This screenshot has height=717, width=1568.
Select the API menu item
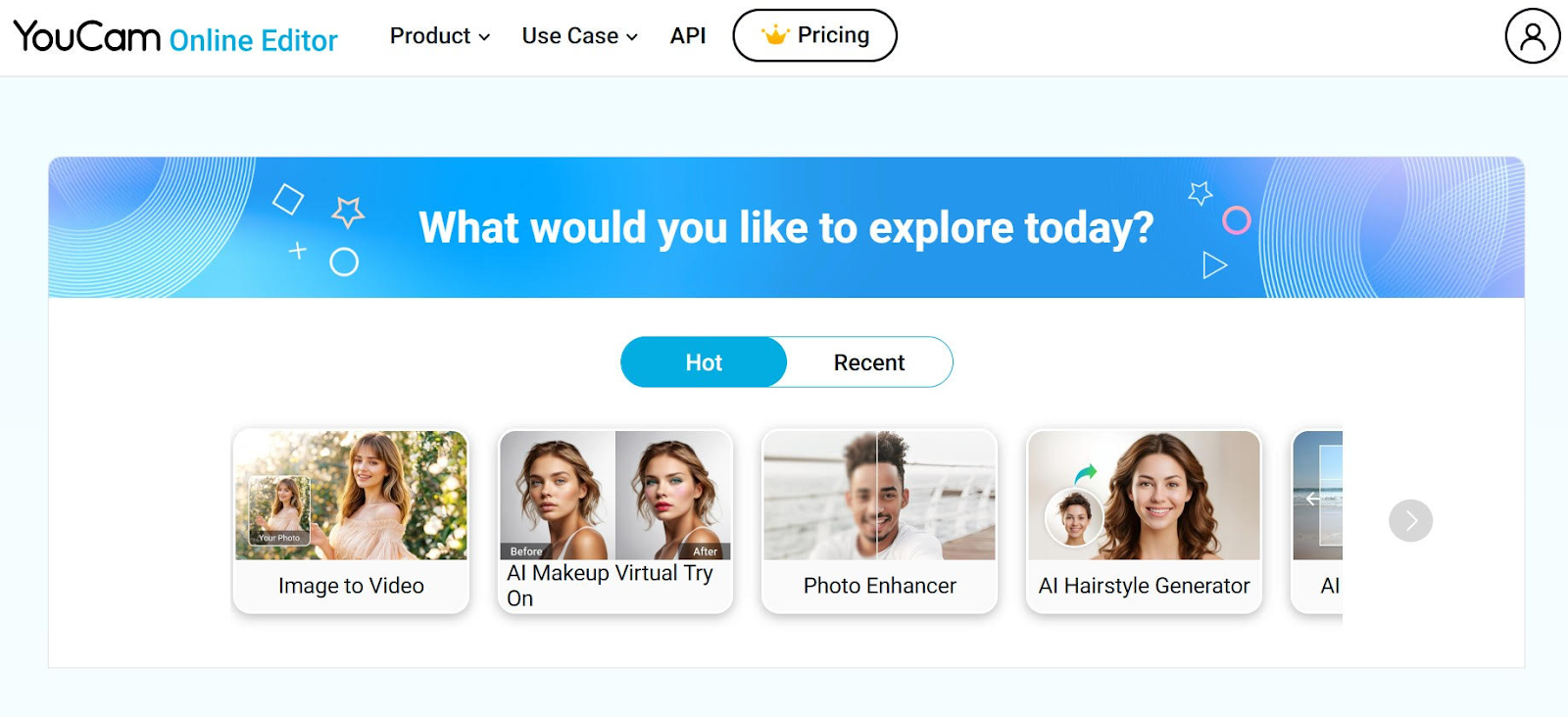pyautogui.click(x=688, y=35)
